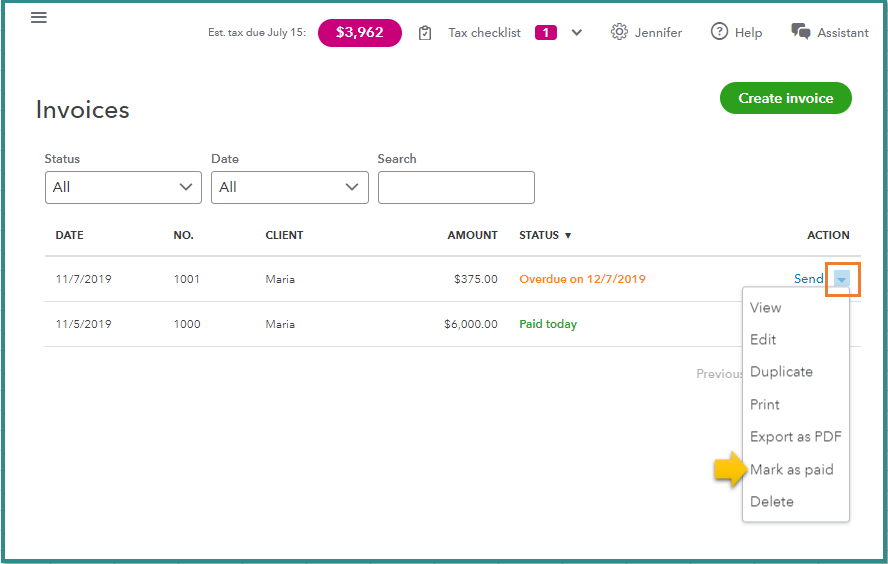888x564 pixels.
Task: Sort by the Status column header
Action: pyautogui.click(x=545, y=236)
